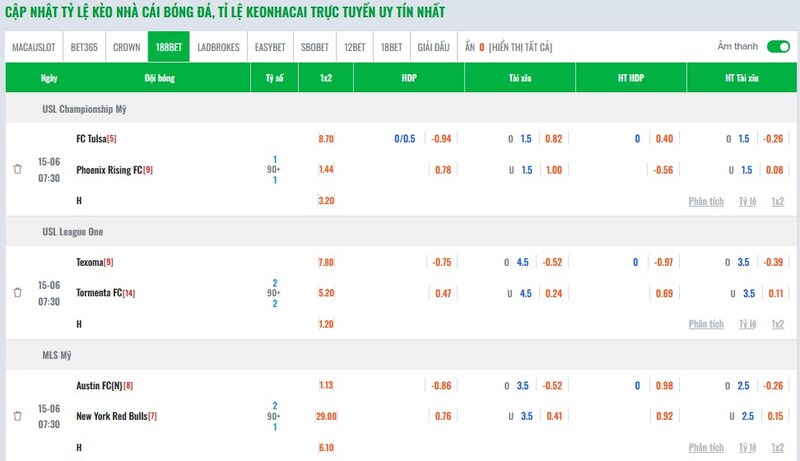
Task: Remove the Austin FC match using trash icon
Action: (17, 416)
